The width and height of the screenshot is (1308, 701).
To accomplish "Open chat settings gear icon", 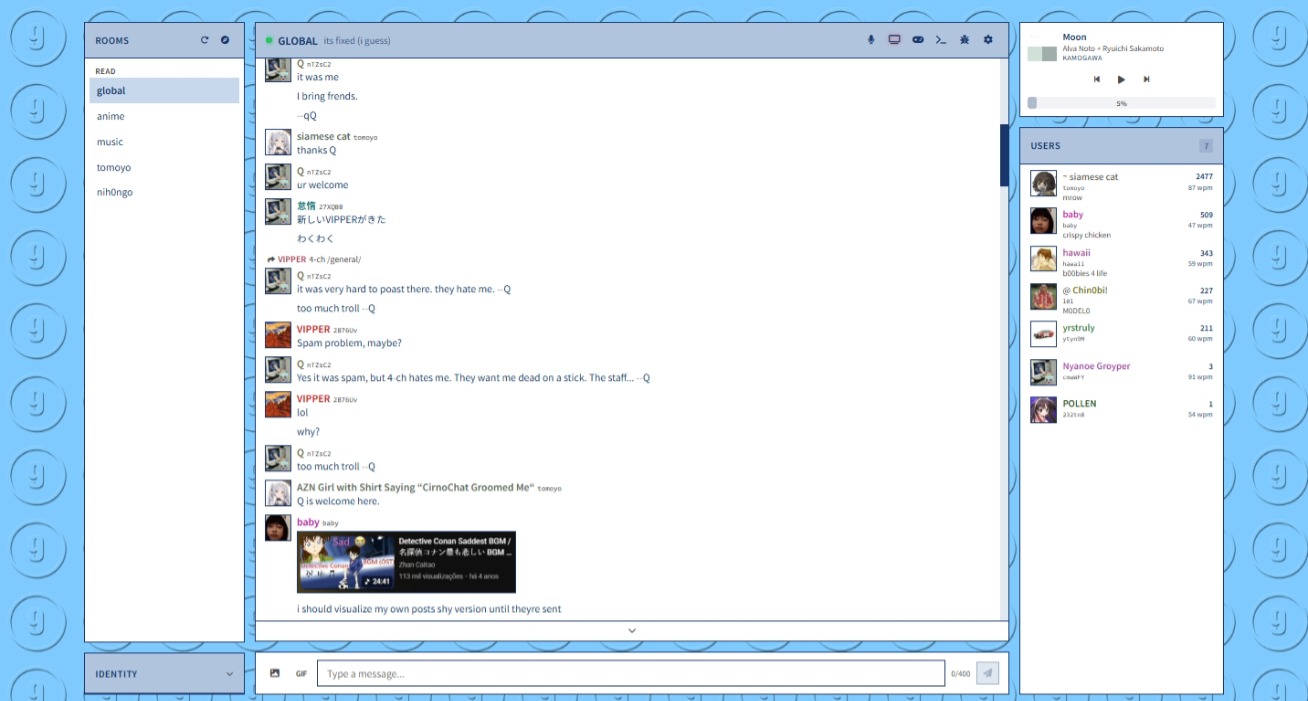I will point(988,40).
